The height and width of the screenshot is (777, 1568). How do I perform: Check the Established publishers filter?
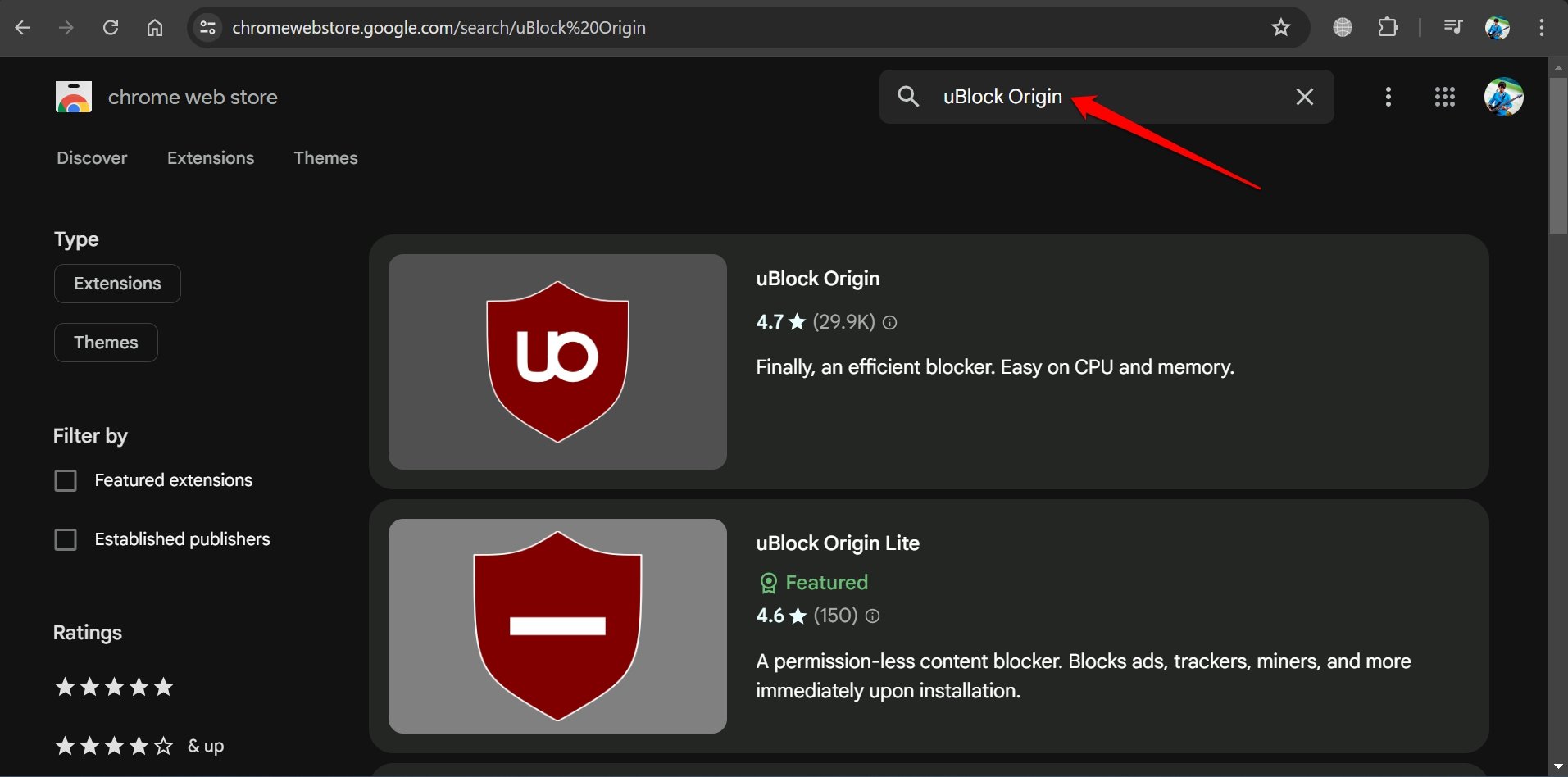(x=66, y=539)
